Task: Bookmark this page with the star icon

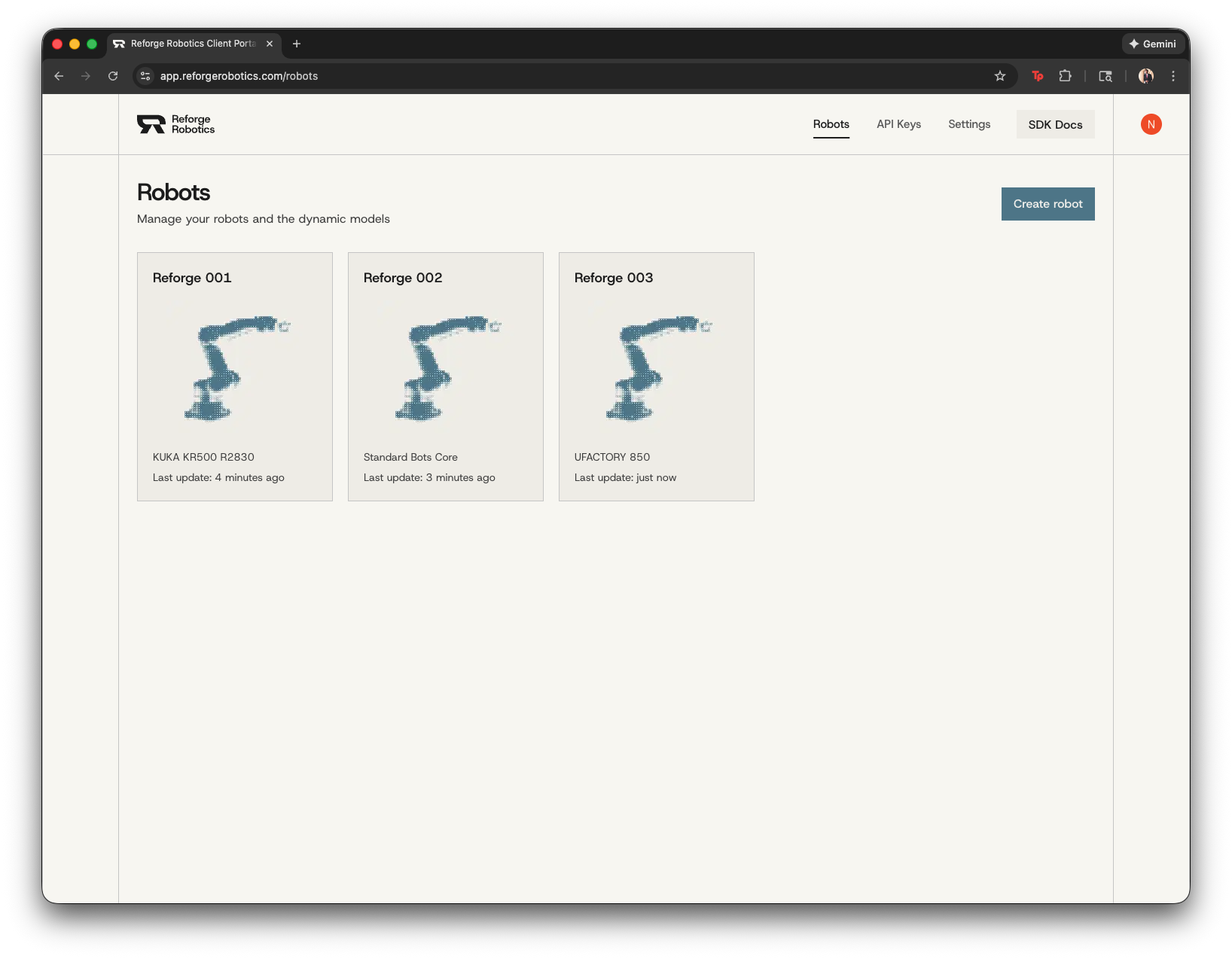Action: (1000, 76)
